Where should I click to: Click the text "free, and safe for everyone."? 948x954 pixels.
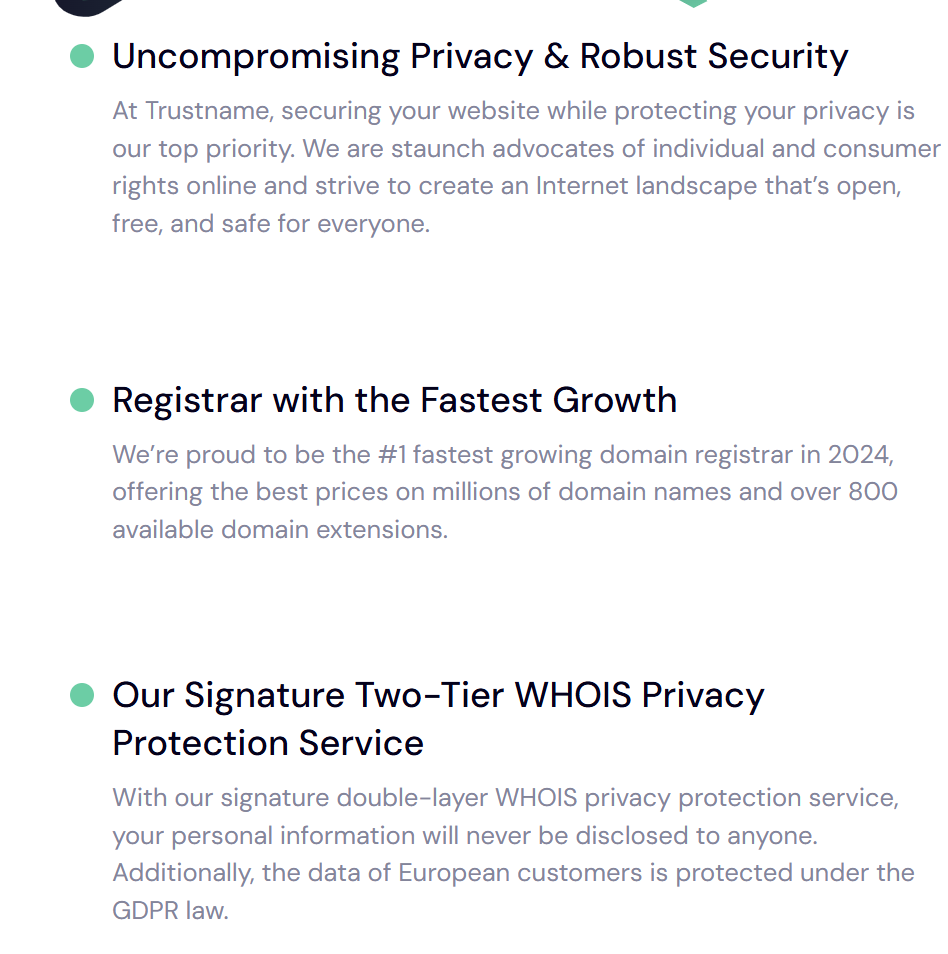click(x=271, y=224)
